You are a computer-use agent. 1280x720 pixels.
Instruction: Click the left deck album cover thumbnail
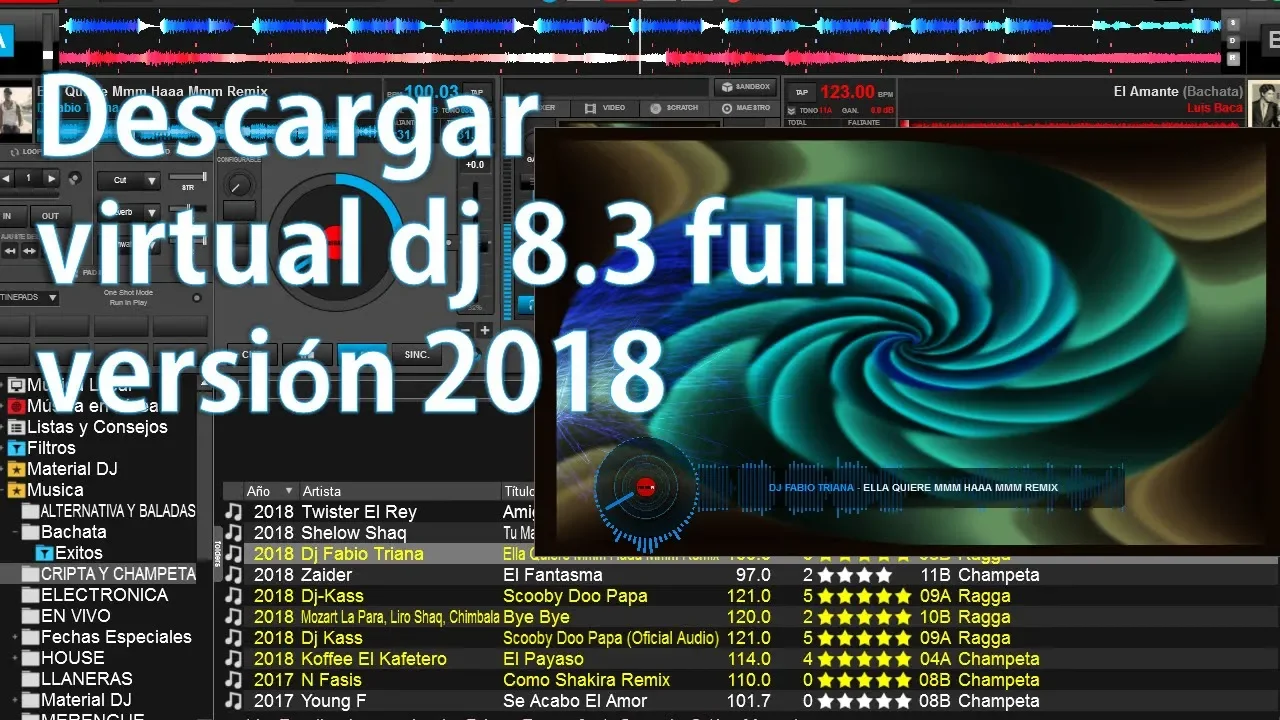coord(15,109)
